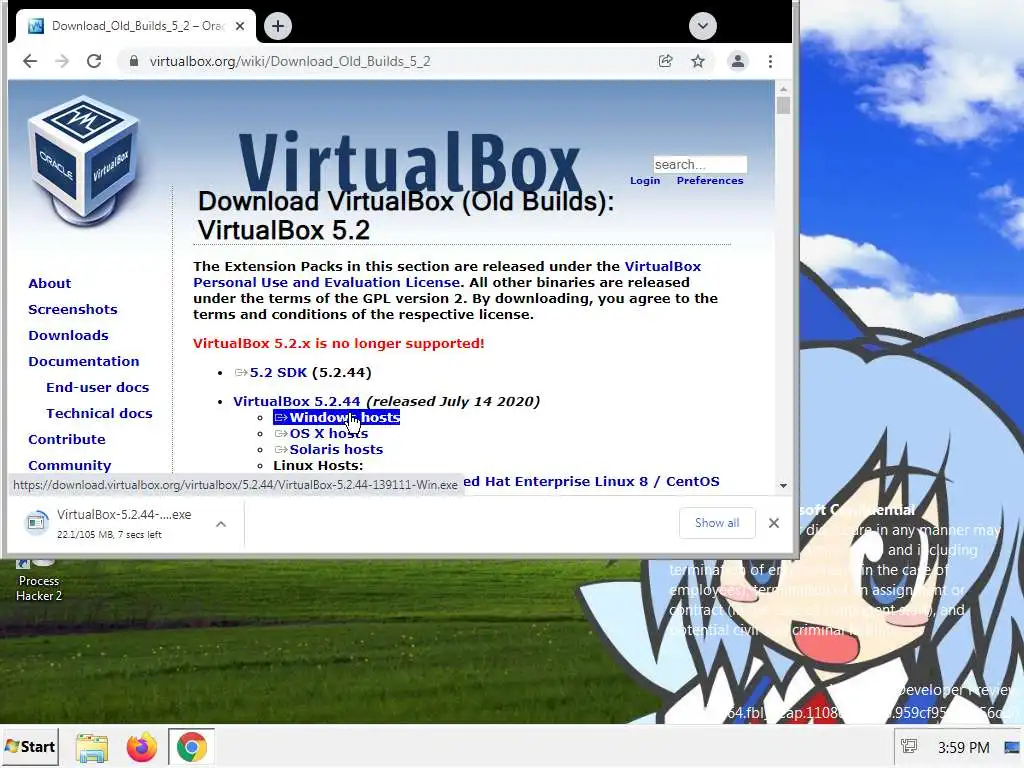Expand the download item options chevron
Screen dimensions: 1024x768
click(x=221, y=524)
